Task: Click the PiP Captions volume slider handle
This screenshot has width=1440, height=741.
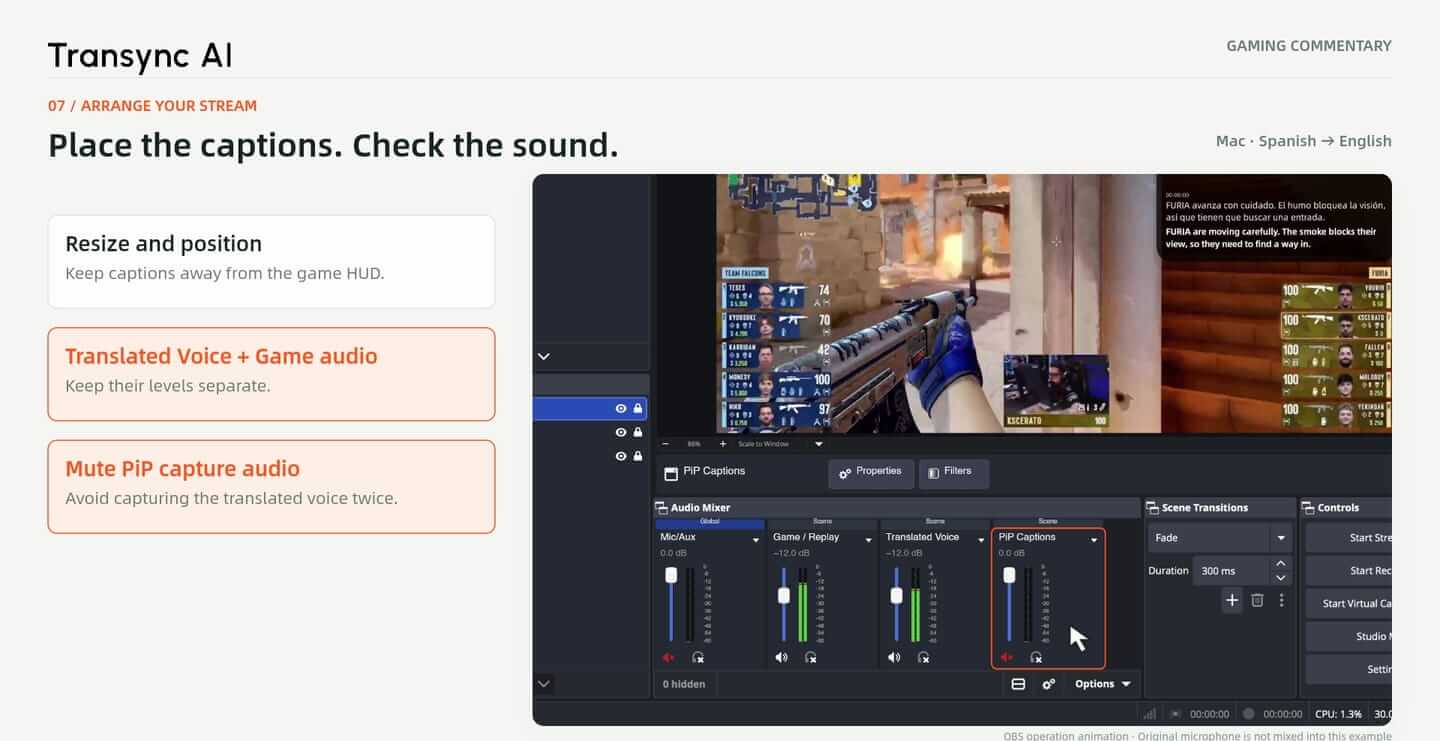Action: coord(1009,575)
